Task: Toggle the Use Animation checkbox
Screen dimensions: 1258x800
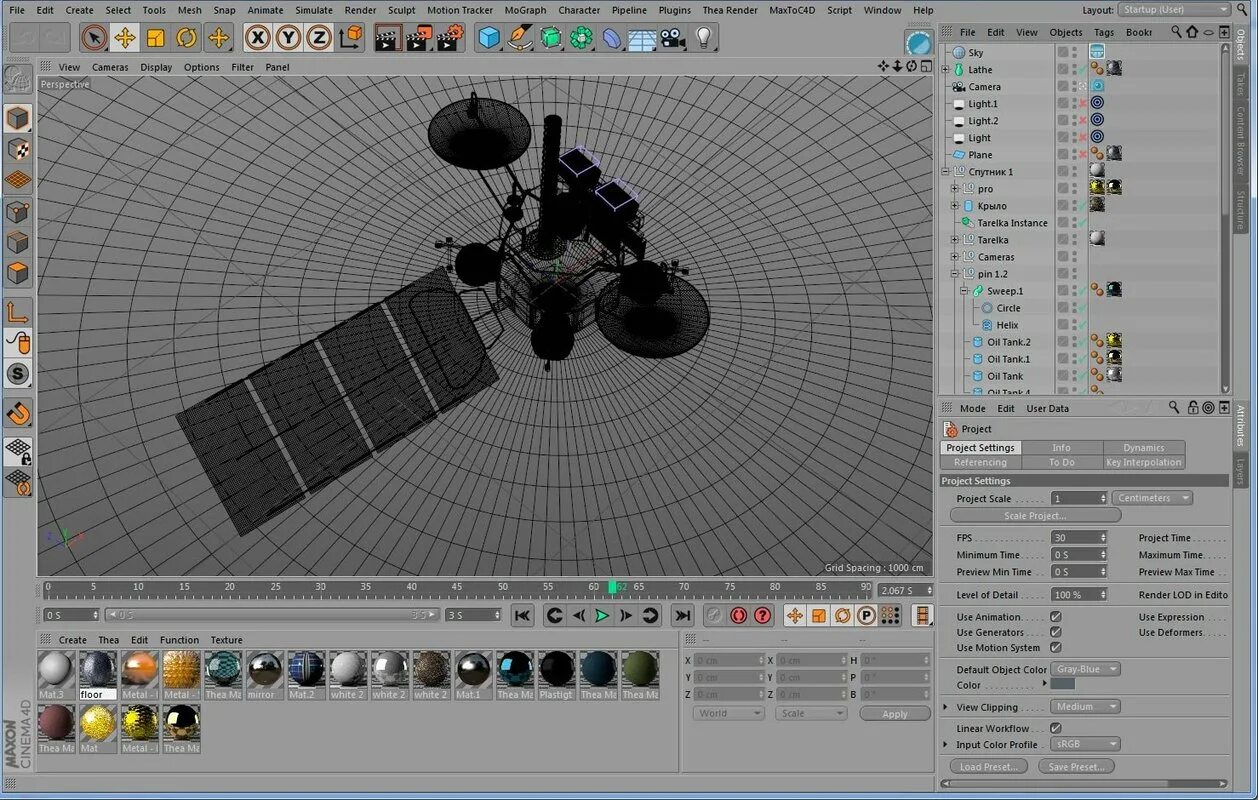Action: pos(1055,617)
